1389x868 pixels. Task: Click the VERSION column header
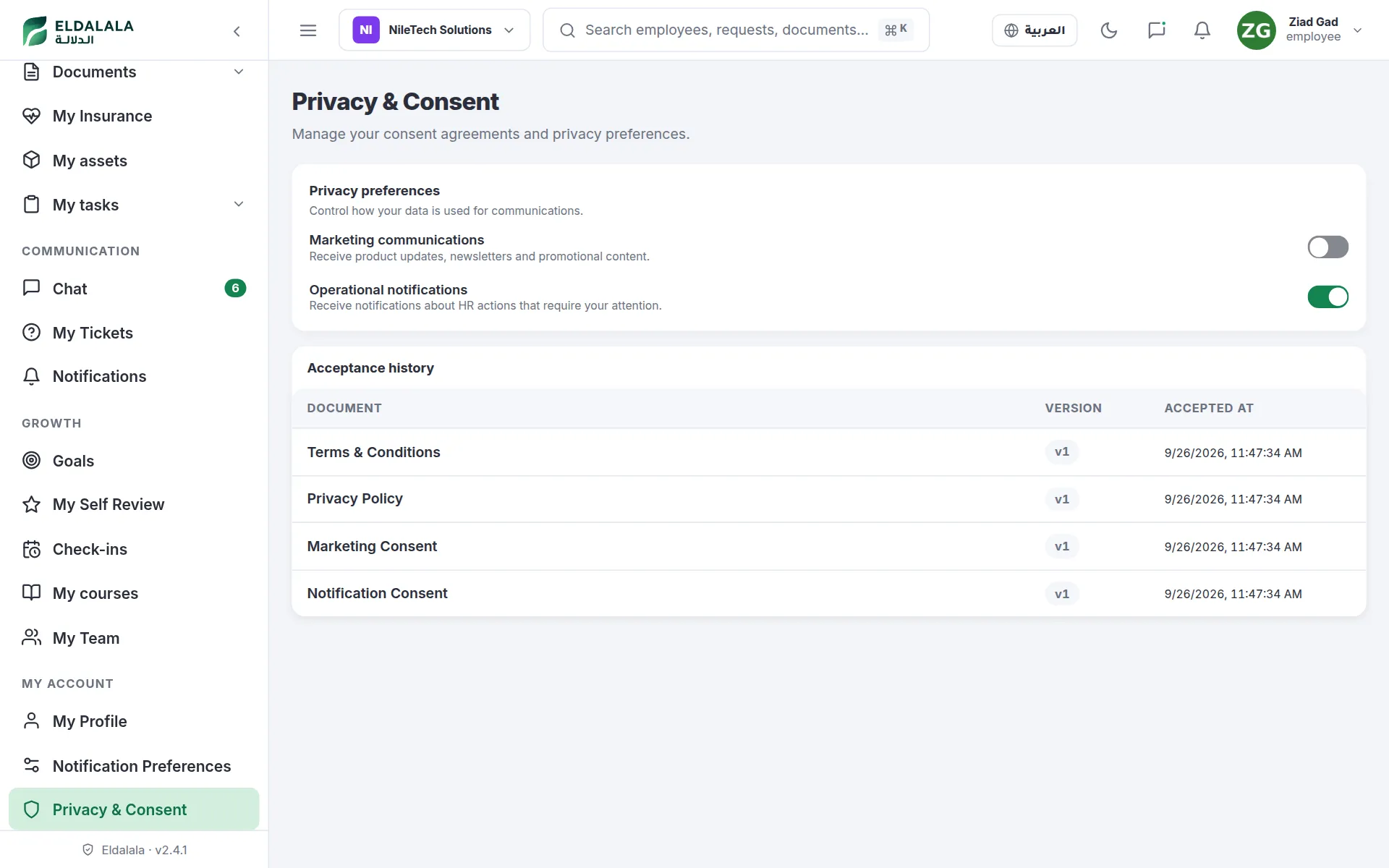point(1073,408)
